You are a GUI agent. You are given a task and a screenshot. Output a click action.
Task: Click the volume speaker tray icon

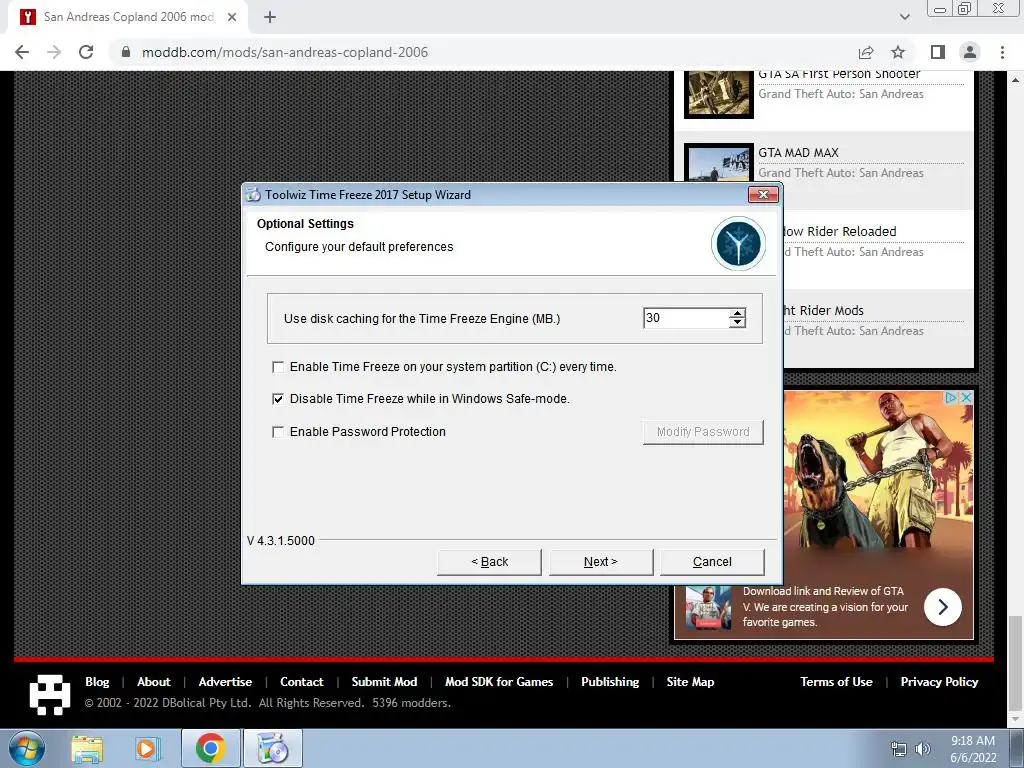click(x=922, y=749)
